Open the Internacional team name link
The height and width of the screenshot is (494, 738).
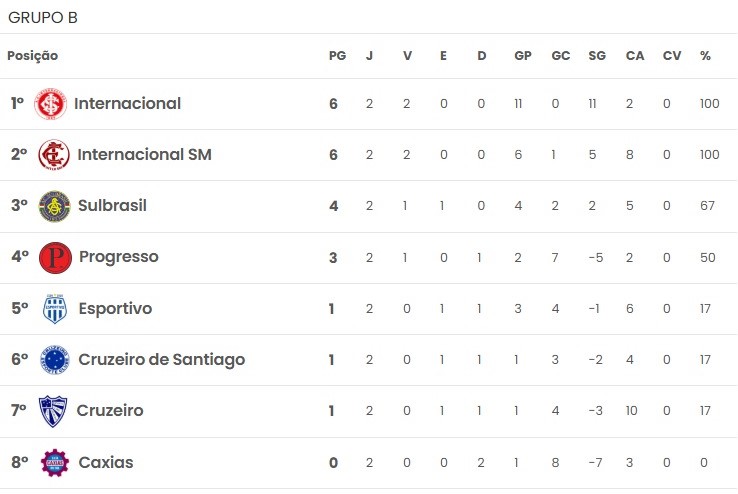(x=128, y=104)
